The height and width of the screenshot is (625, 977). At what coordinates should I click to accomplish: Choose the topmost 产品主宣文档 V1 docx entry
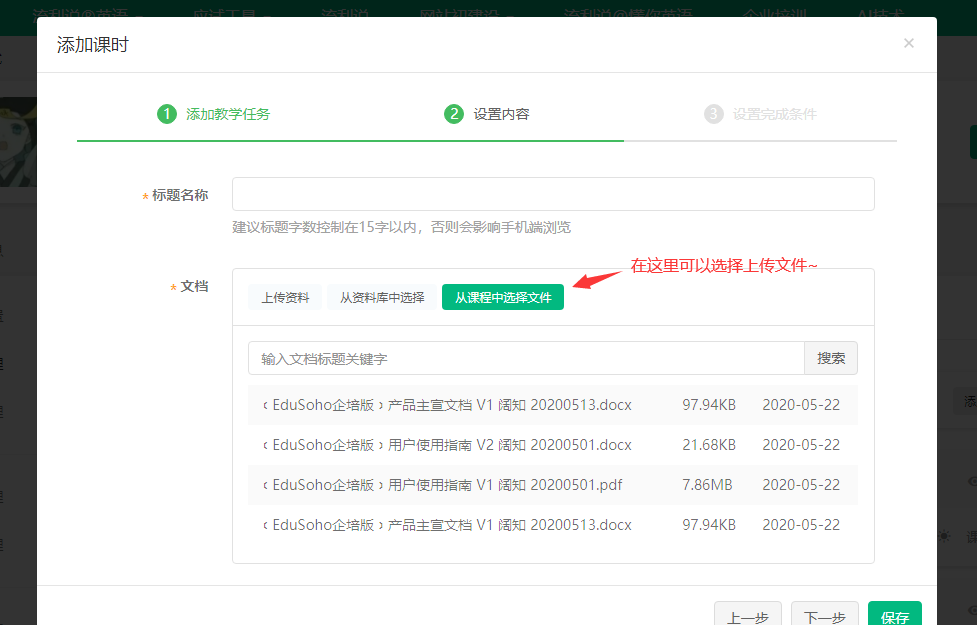coord(451,405)
